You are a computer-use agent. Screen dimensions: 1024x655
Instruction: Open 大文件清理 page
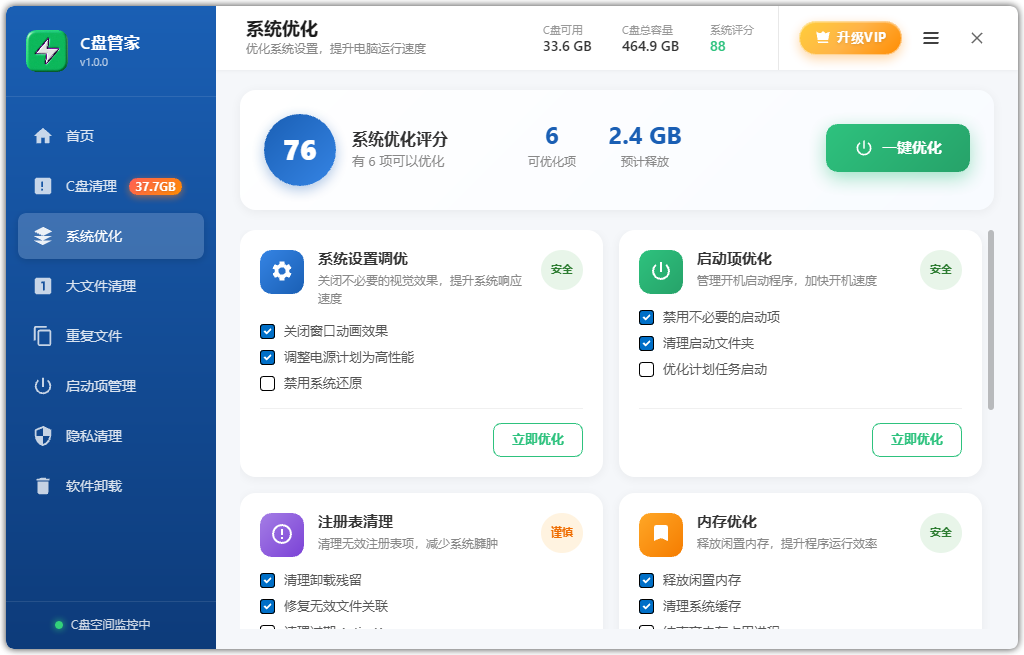pos(111,286)
